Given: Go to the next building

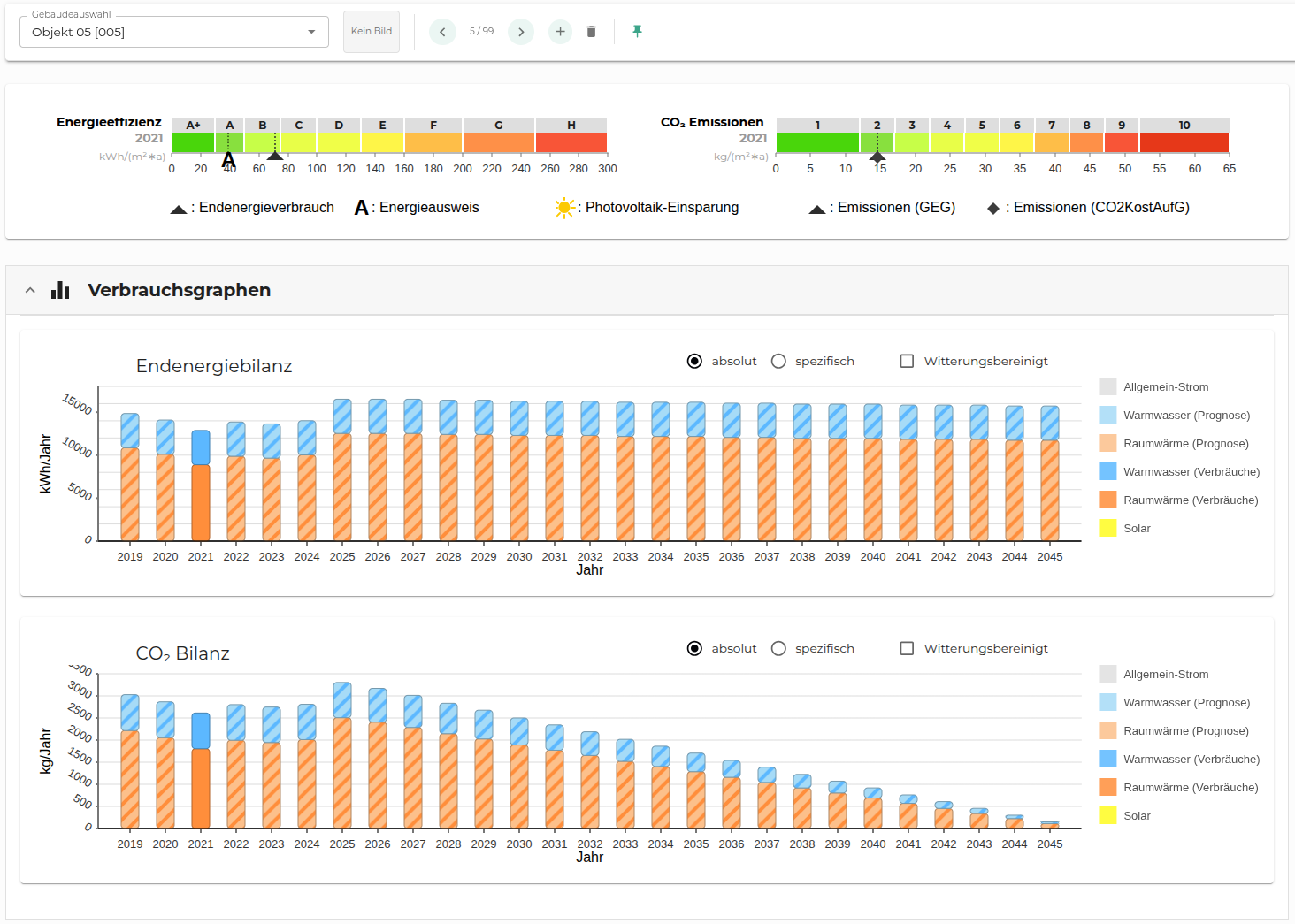Looking at the screenshot, I should pos(521,32).
